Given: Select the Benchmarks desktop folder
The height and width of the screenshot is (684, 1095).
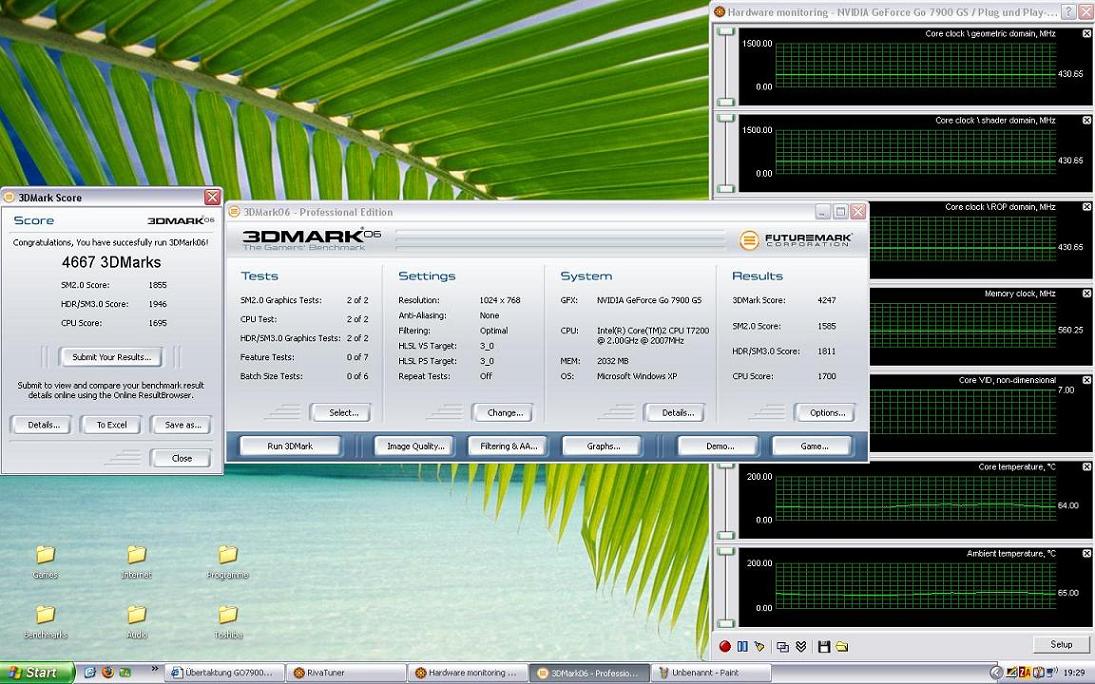Looking at the screenshot, I should coord(45,622).
